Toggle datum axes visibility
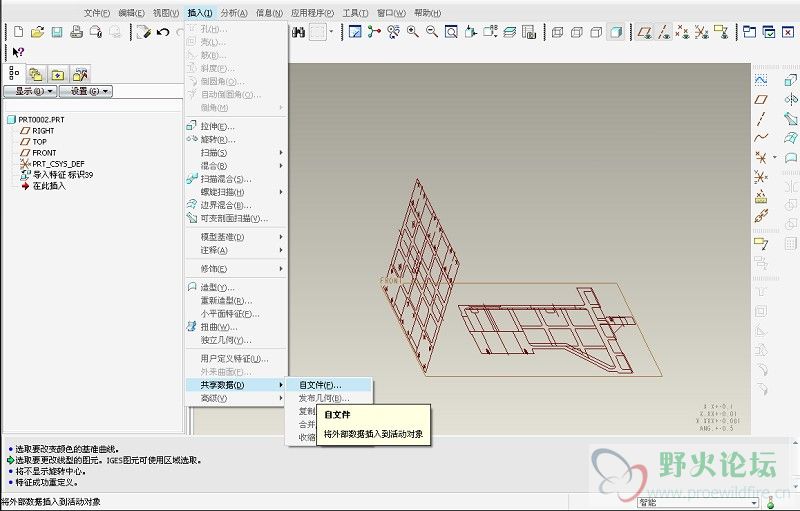This screenshot has width=800, height=511. (x=664, y=33)
